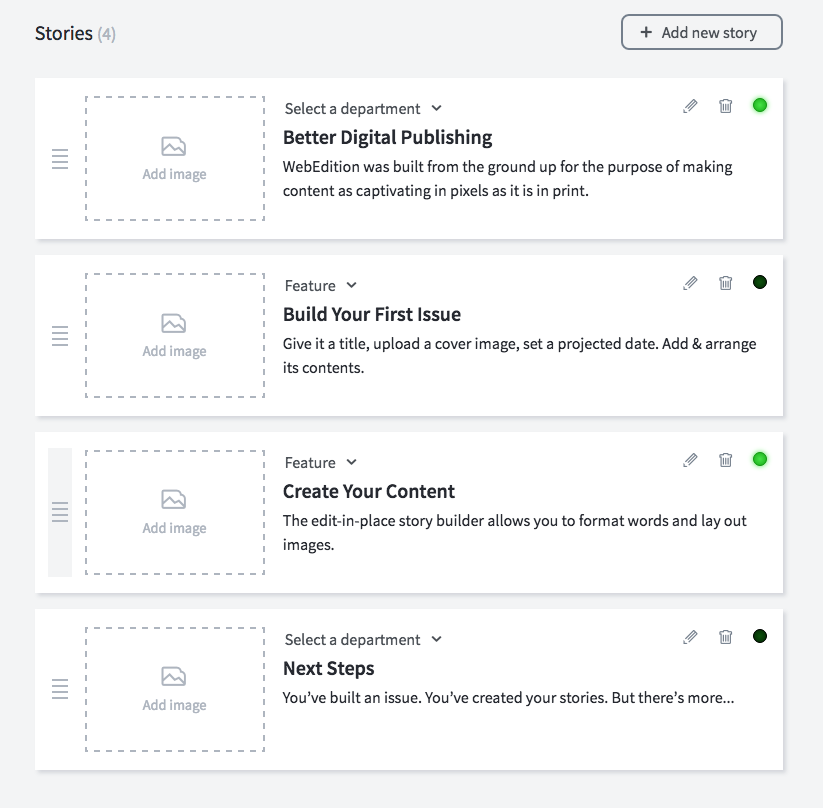Expand the Feature dropdown on Create Your Content

320,462
